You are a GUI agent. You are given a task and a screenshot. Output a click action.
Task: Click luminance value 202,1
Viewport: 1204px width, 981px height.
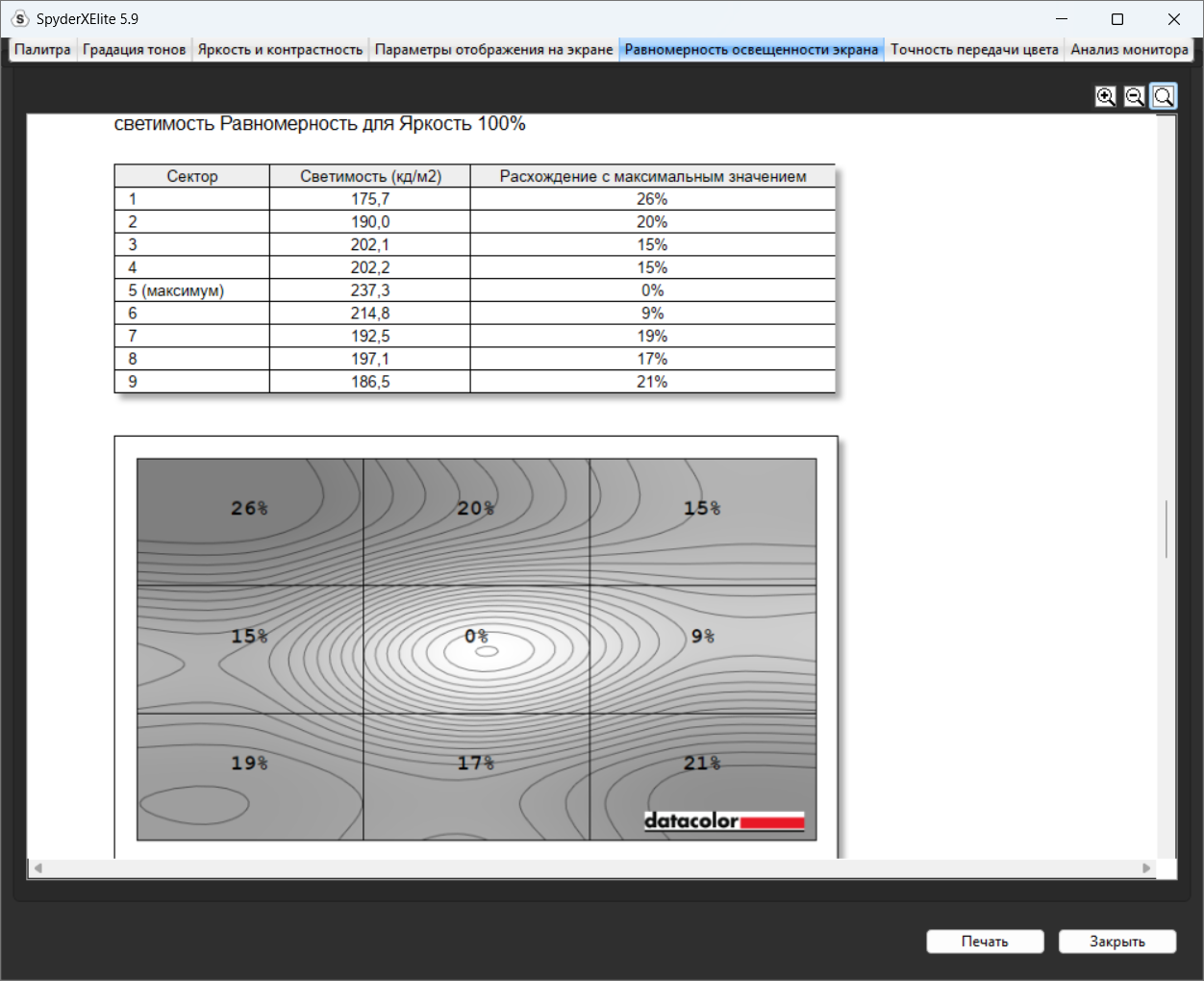coord(370,245)
